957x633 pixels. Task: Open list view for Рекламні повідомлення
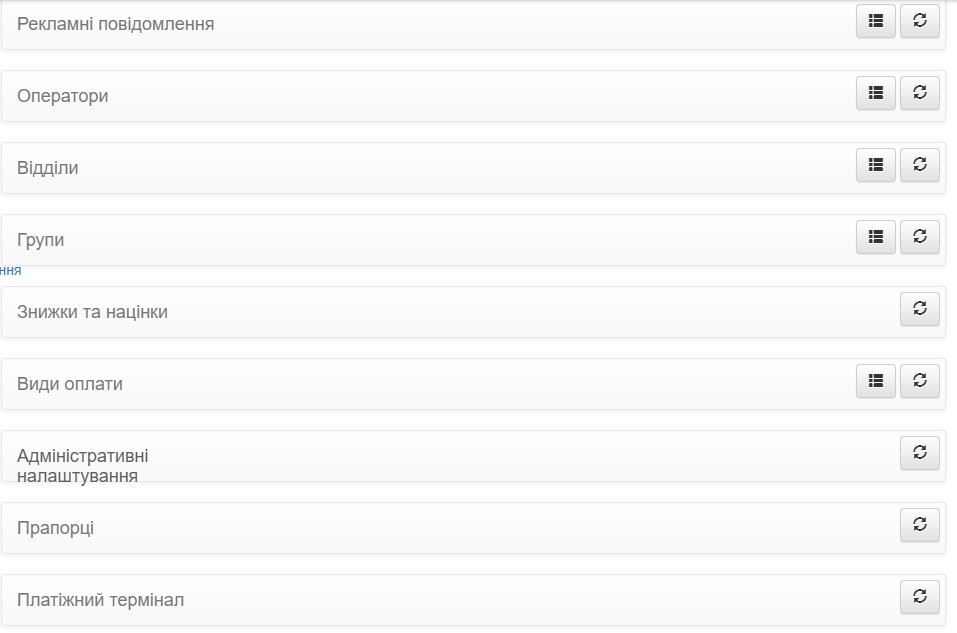(x=876, y=21)
